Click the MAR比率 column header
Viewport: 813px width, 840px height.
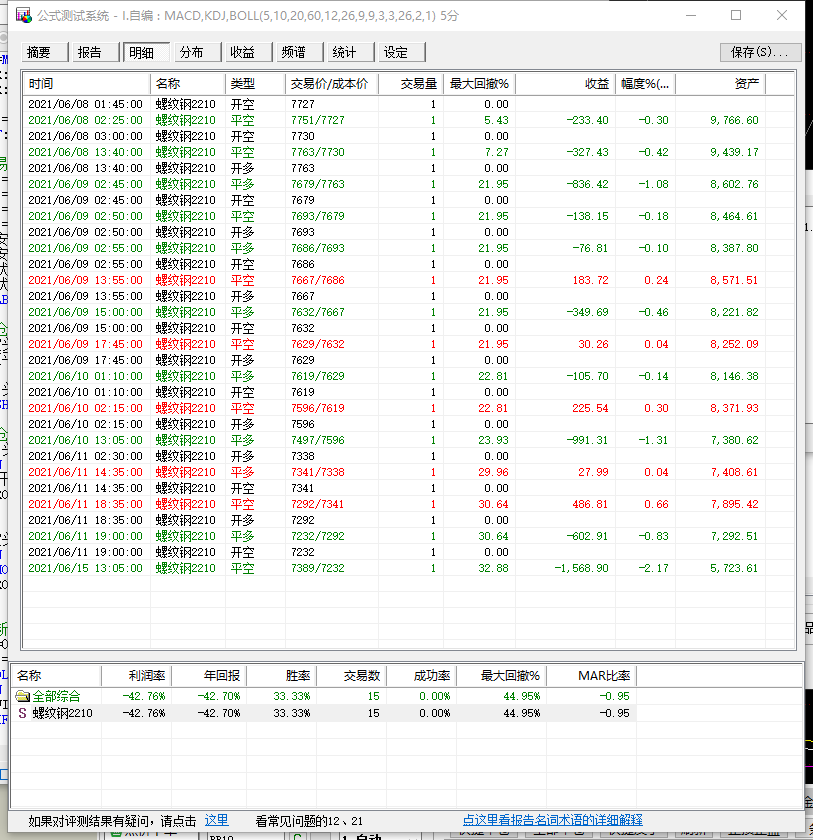[x=591, y=676]
